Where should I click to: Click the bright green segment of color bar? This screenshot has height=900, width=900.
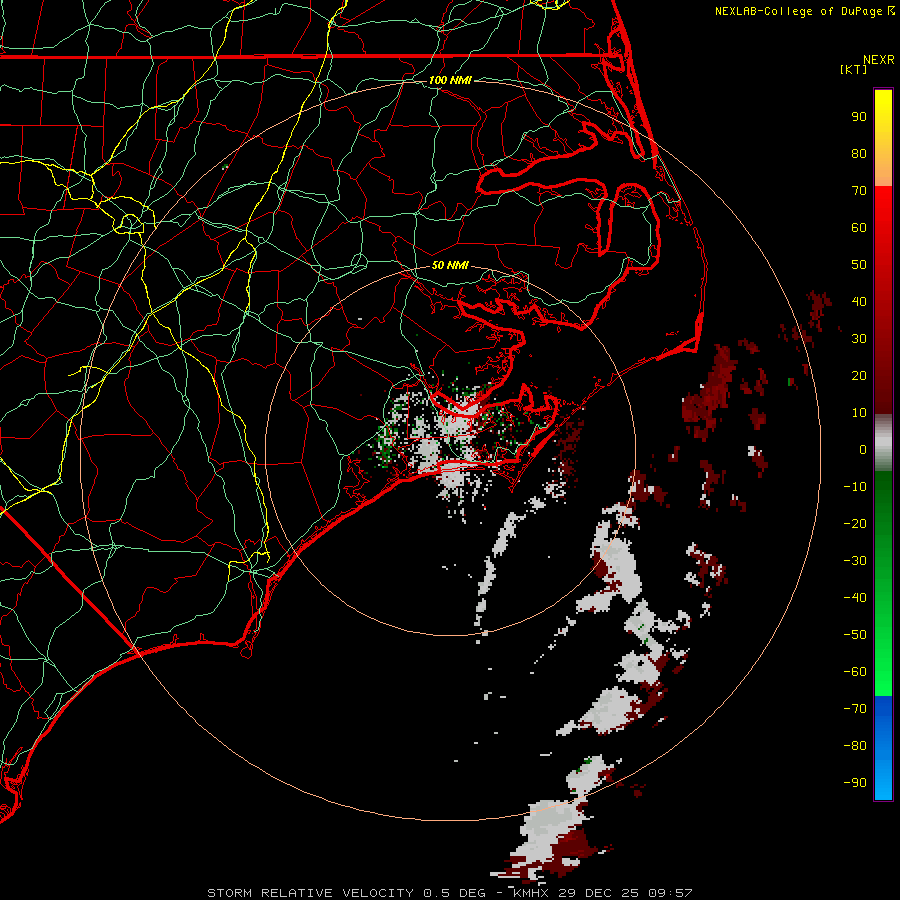pyautogui.click(x=883, y=583)
